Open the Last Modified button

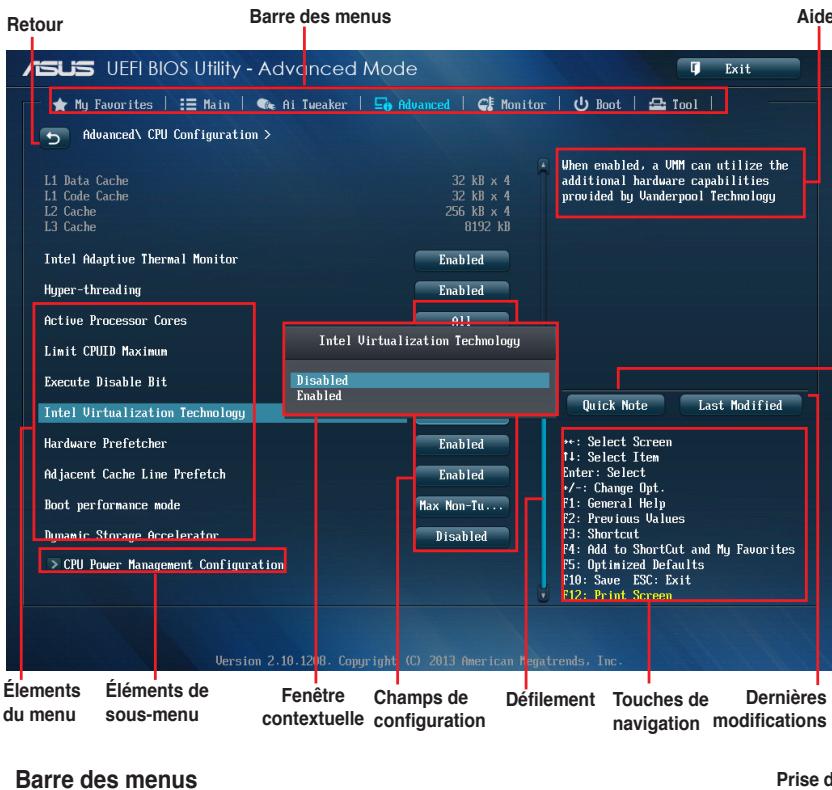(740, 405)
